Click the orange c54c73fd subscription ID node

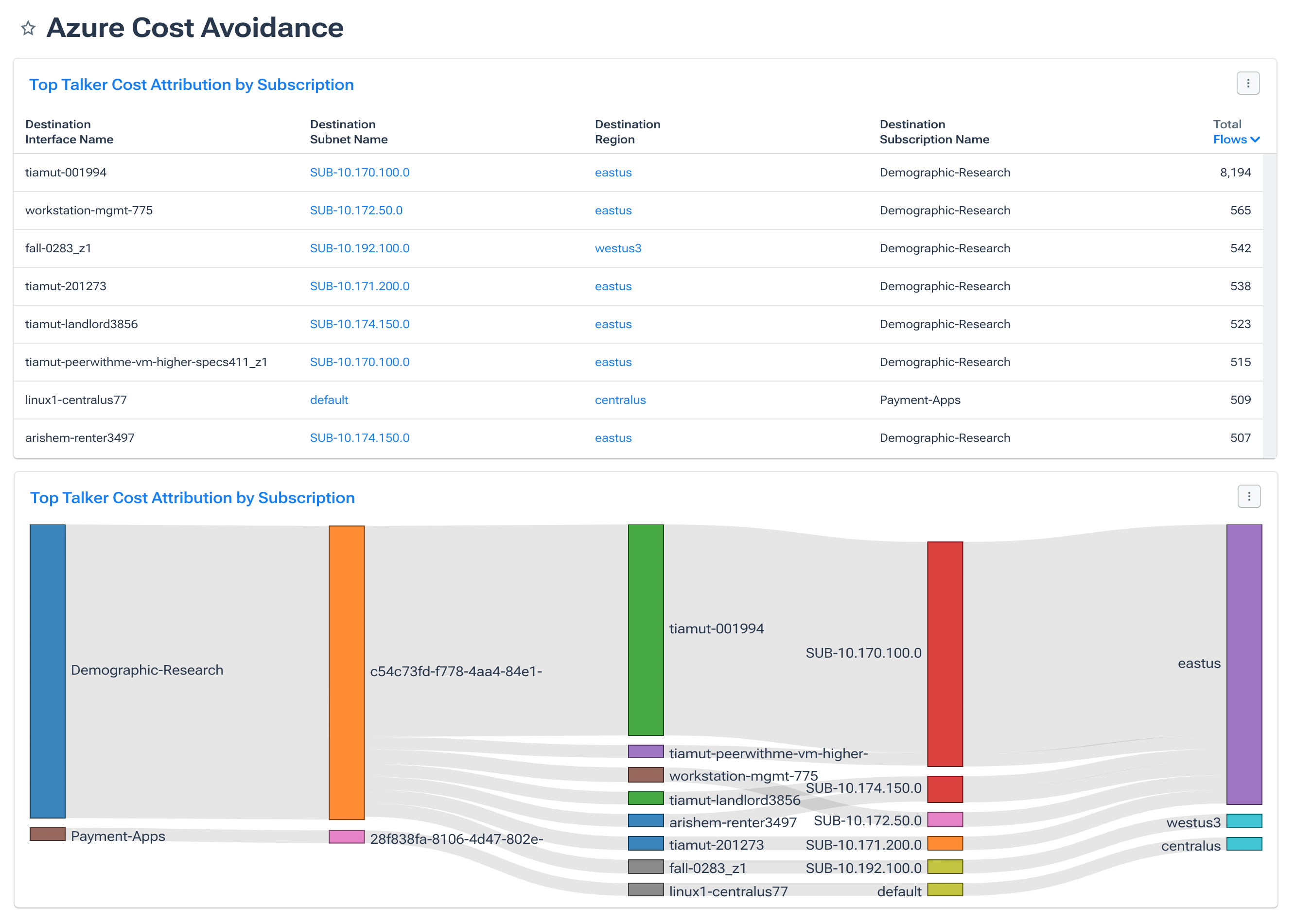[x=347, y=673]
